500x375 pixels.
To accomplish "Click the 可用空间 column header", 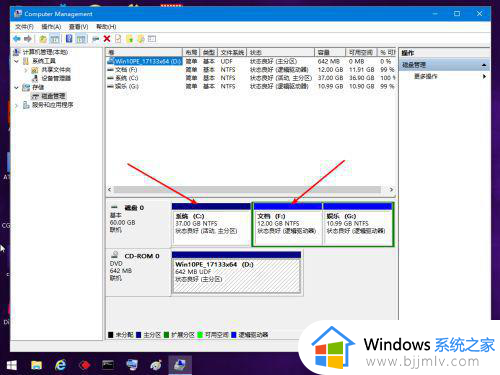I will click(361, 52).
